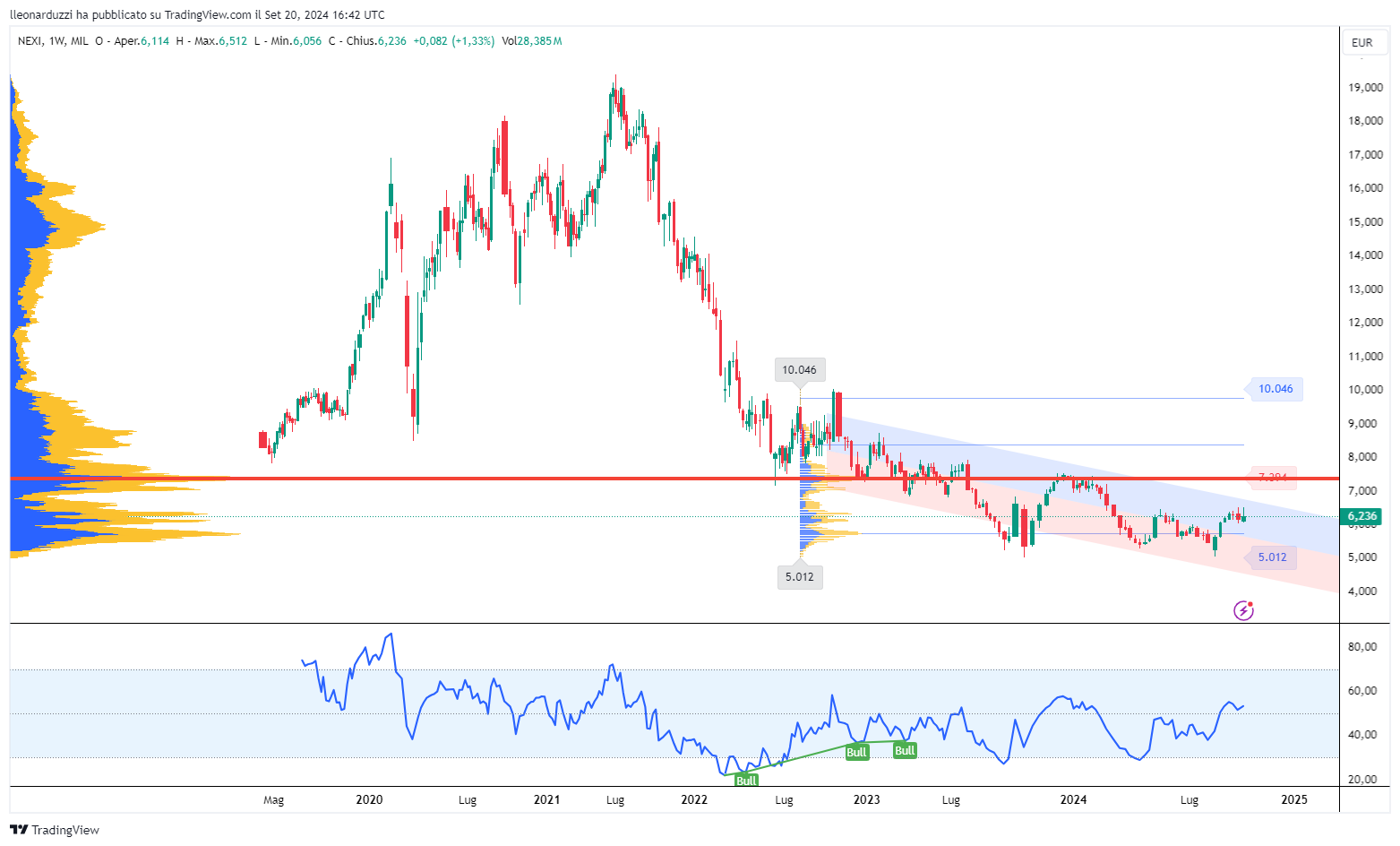Click 2023 on the time axis

(x=866, y=799)
